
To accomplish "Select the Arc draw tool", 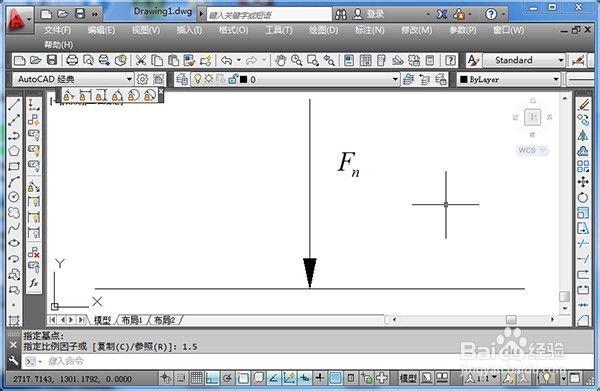I will pos(14,182).
